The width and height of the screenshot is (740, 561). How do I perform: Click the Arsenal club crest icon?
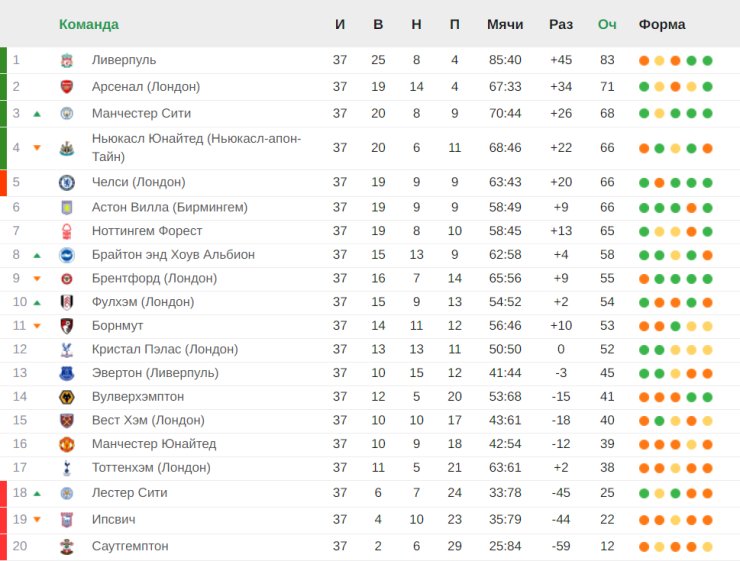67,87
